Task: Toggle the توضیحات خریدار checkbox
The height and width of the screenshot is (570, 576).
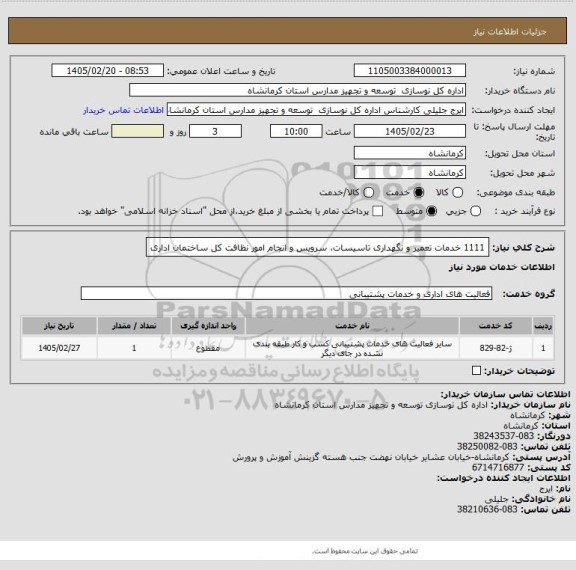Action: click(x=476, y=371)
